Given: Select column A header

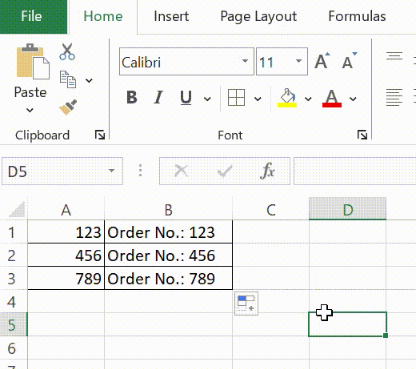Looking at the screenshot, I should pos(66,210).
